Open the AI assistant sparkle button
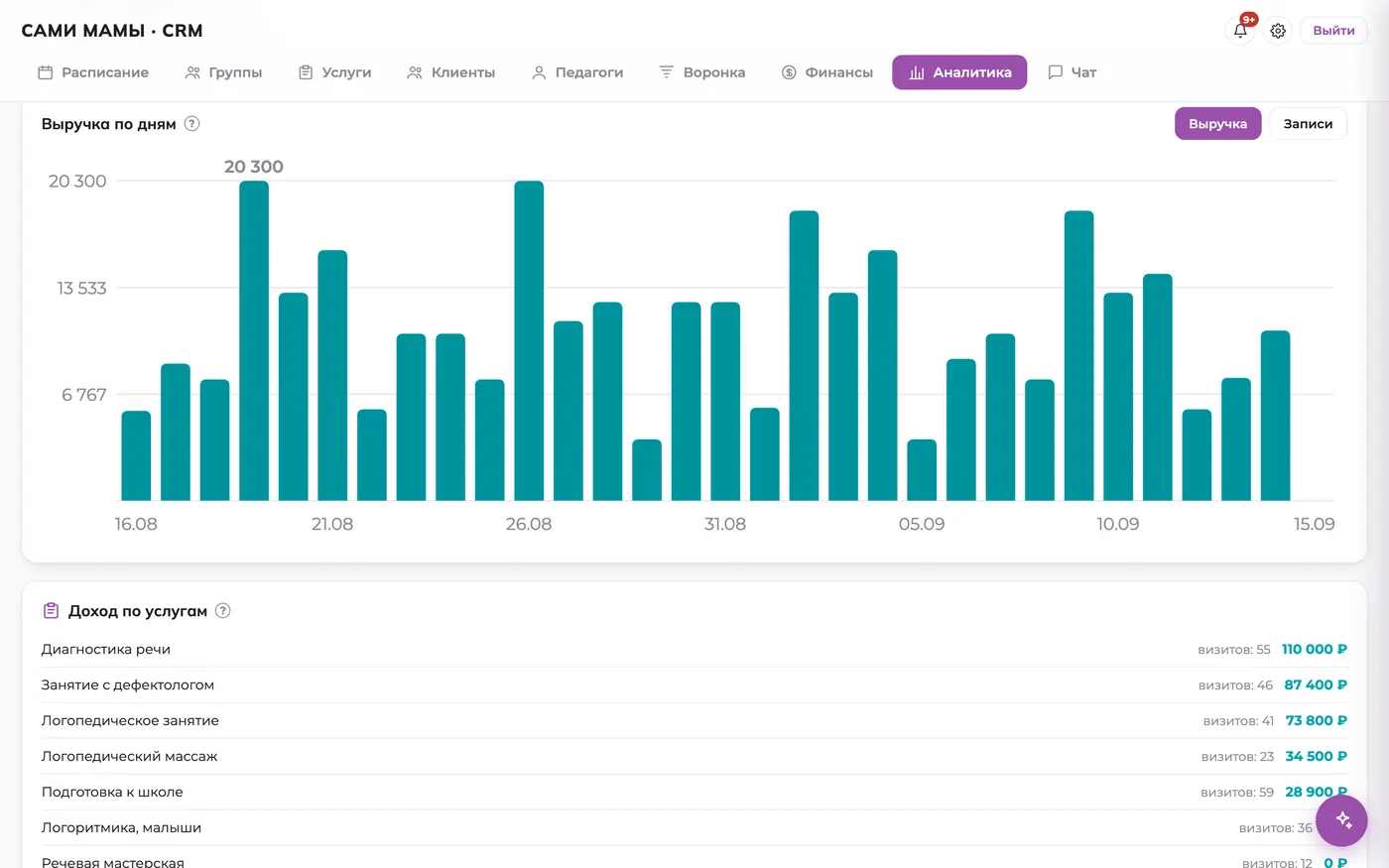Viewport: 1389px width, 868px height. tap(1343, 819)
